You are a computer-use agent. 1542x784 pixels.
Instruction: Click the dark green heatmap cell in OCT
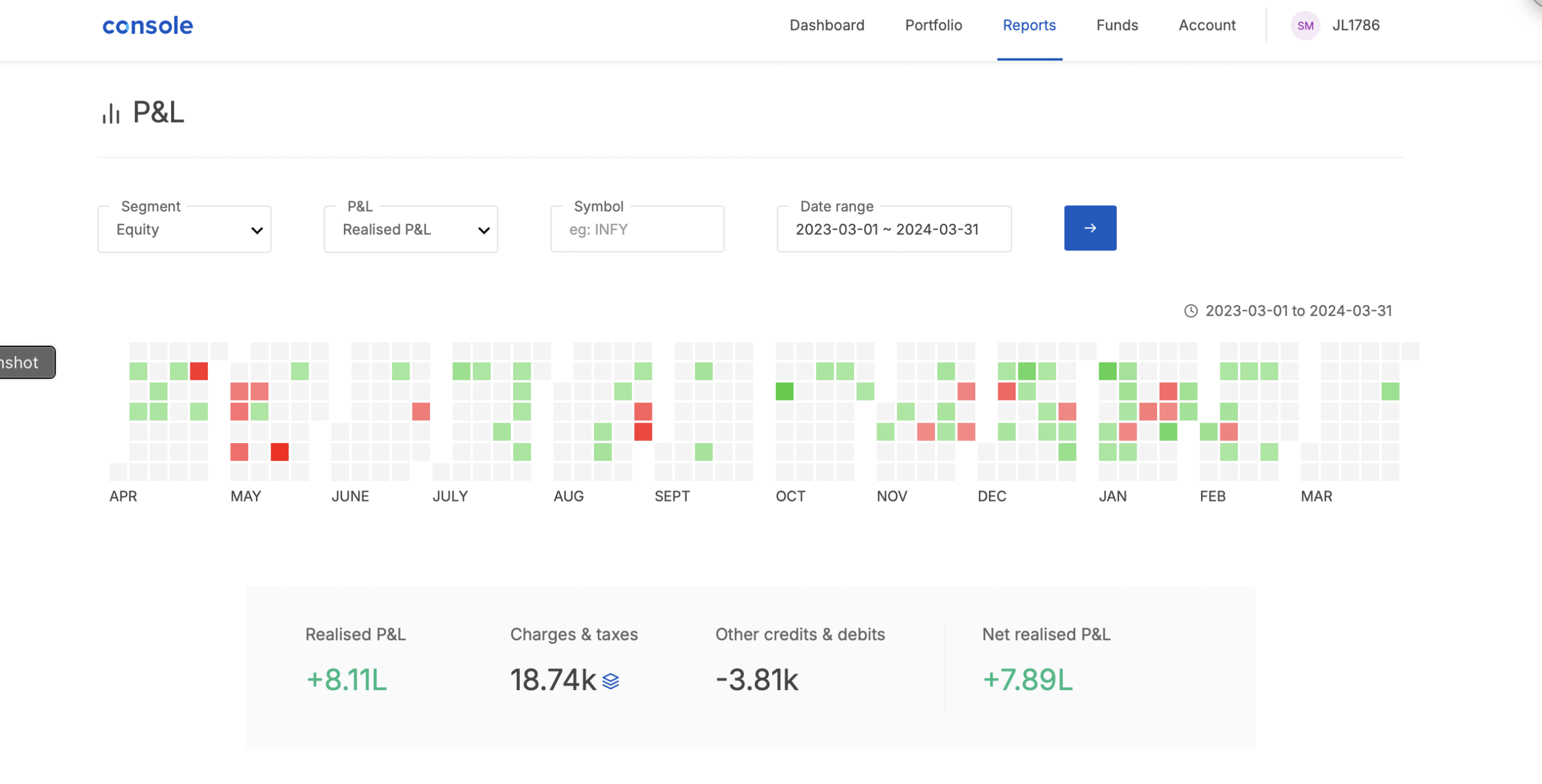pos(784,391)
